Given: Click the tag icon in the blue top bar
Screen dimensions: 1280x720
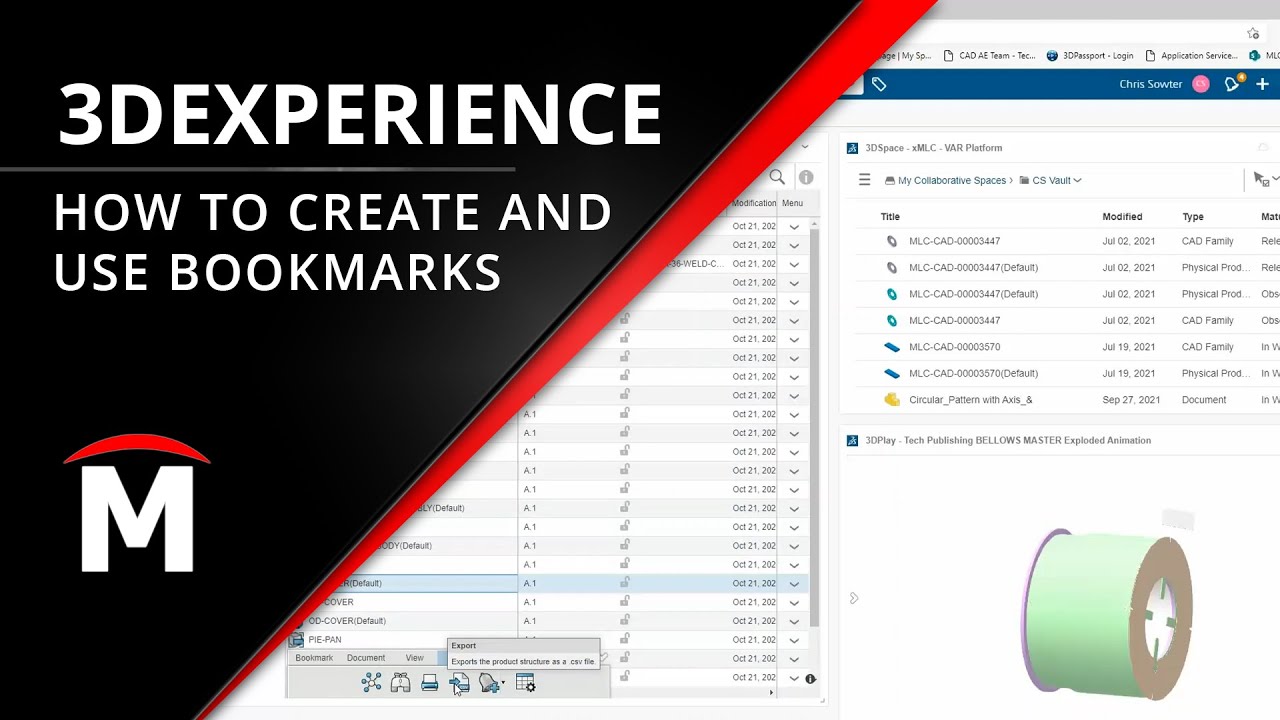Looking at the screenshot, I should point(879,84).
